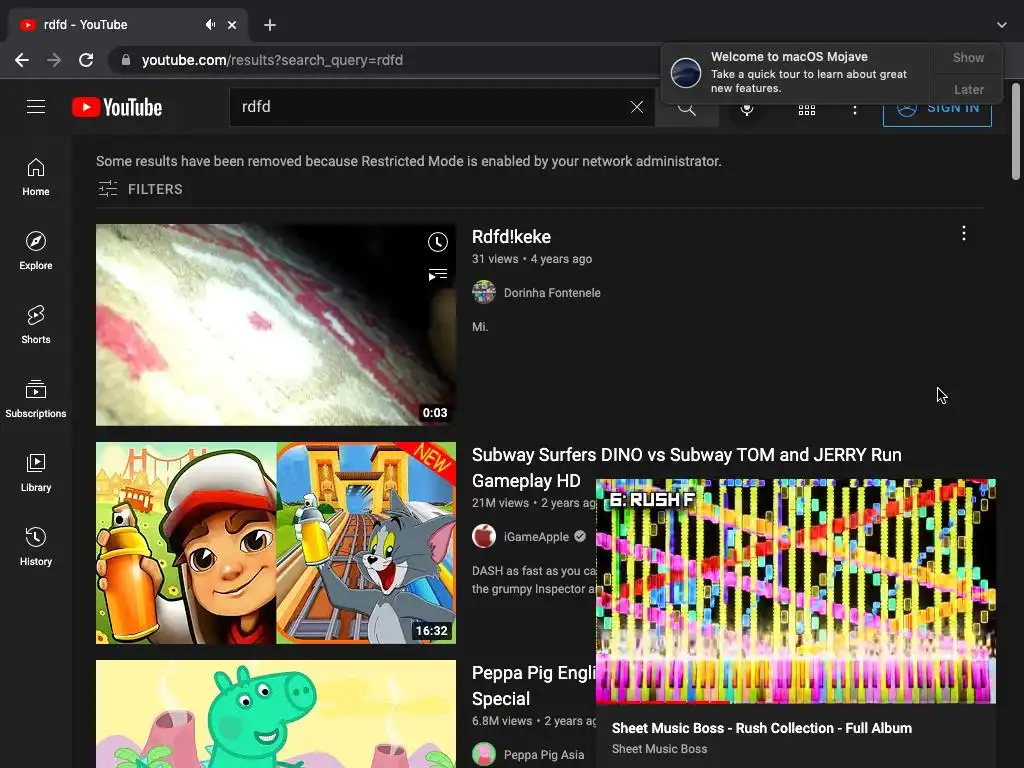Close the rdfd - YouTube tab

coord(232,25)
